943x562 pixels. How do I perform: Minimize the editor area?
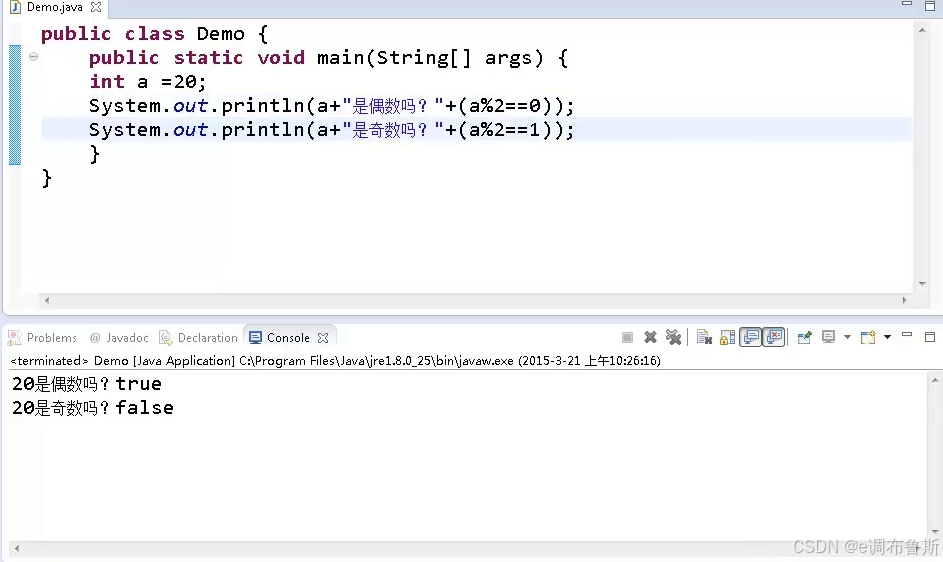(x=907, y=4)
